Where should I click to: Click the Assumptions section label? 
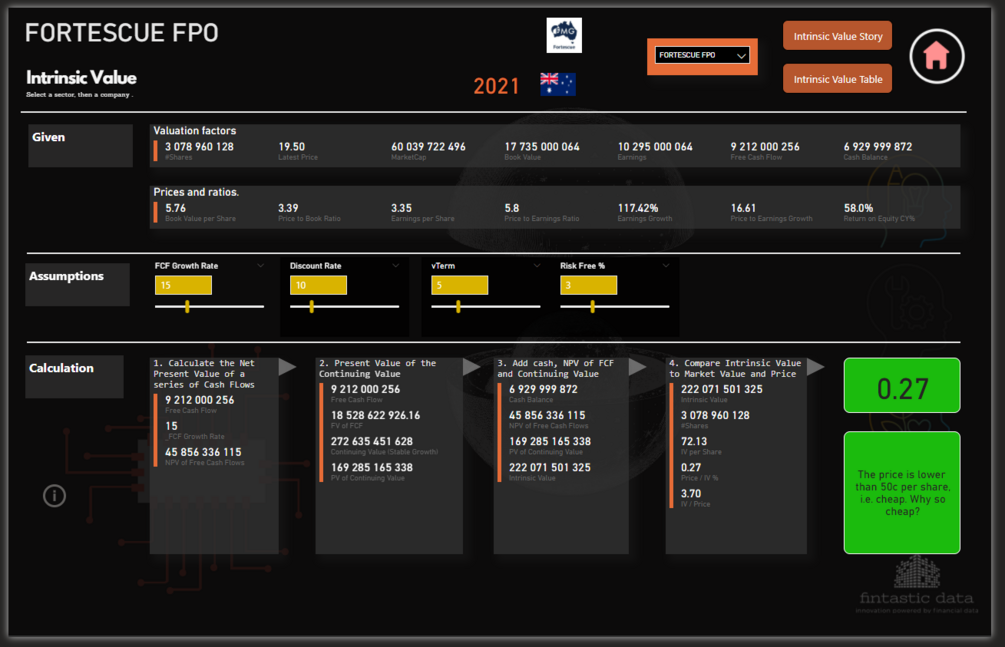pyautogui.click(x=66, y=276)
